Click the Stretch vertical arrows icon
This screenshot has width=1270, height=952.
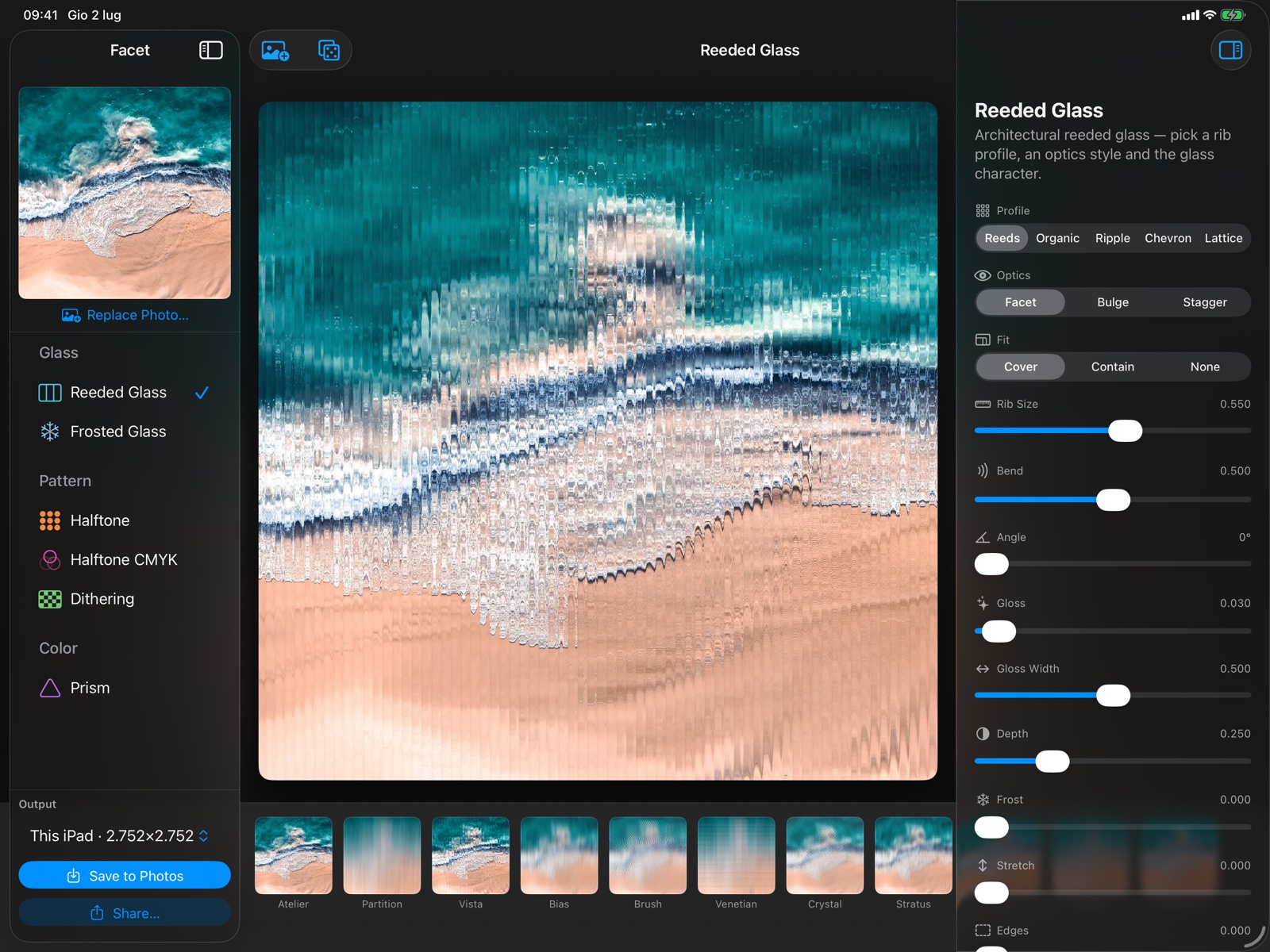(x=983, y=866)
